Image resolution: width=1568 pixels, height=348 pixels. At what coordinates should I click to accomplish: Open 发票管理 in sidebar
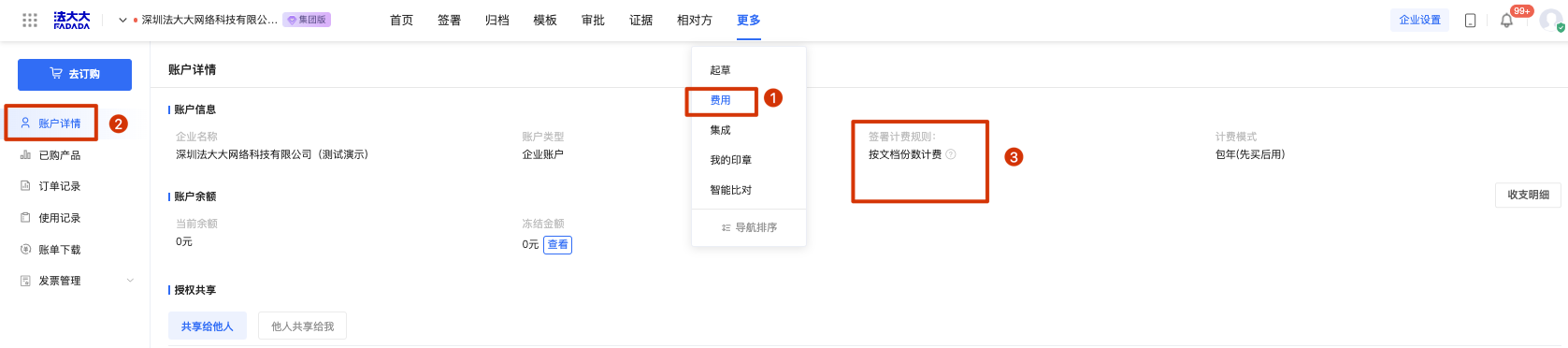(x=59, y=281)
